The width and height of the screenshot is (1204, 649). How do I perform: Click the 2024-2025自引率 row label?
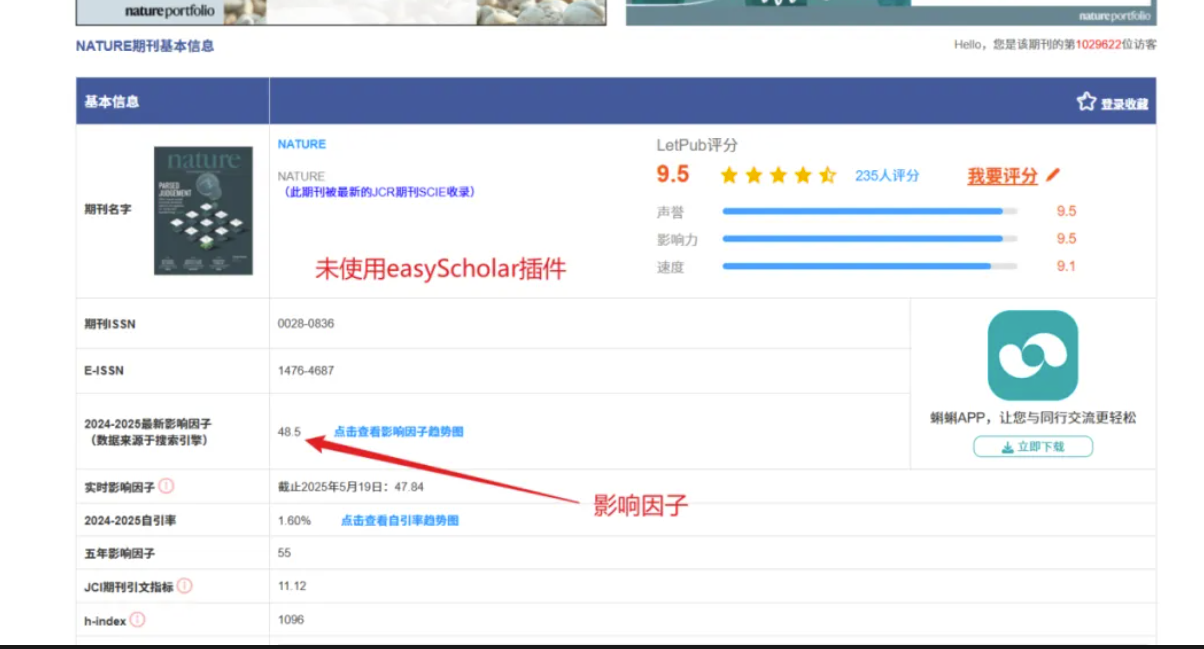pos(131,521)
